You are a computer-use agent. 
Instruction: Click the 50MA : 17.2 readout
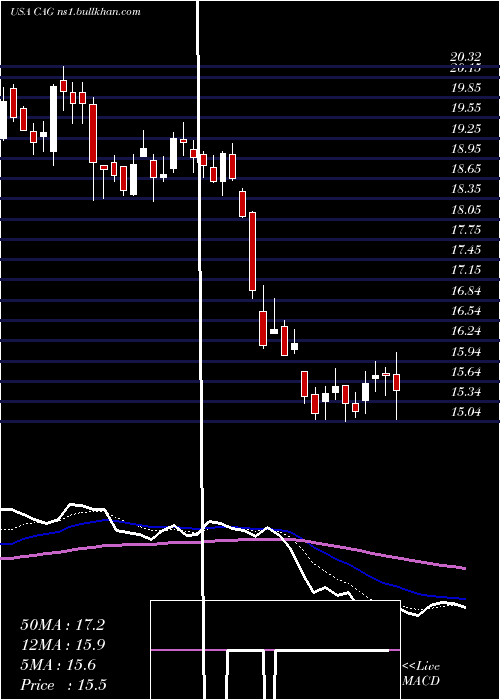[x=62, y=625]
